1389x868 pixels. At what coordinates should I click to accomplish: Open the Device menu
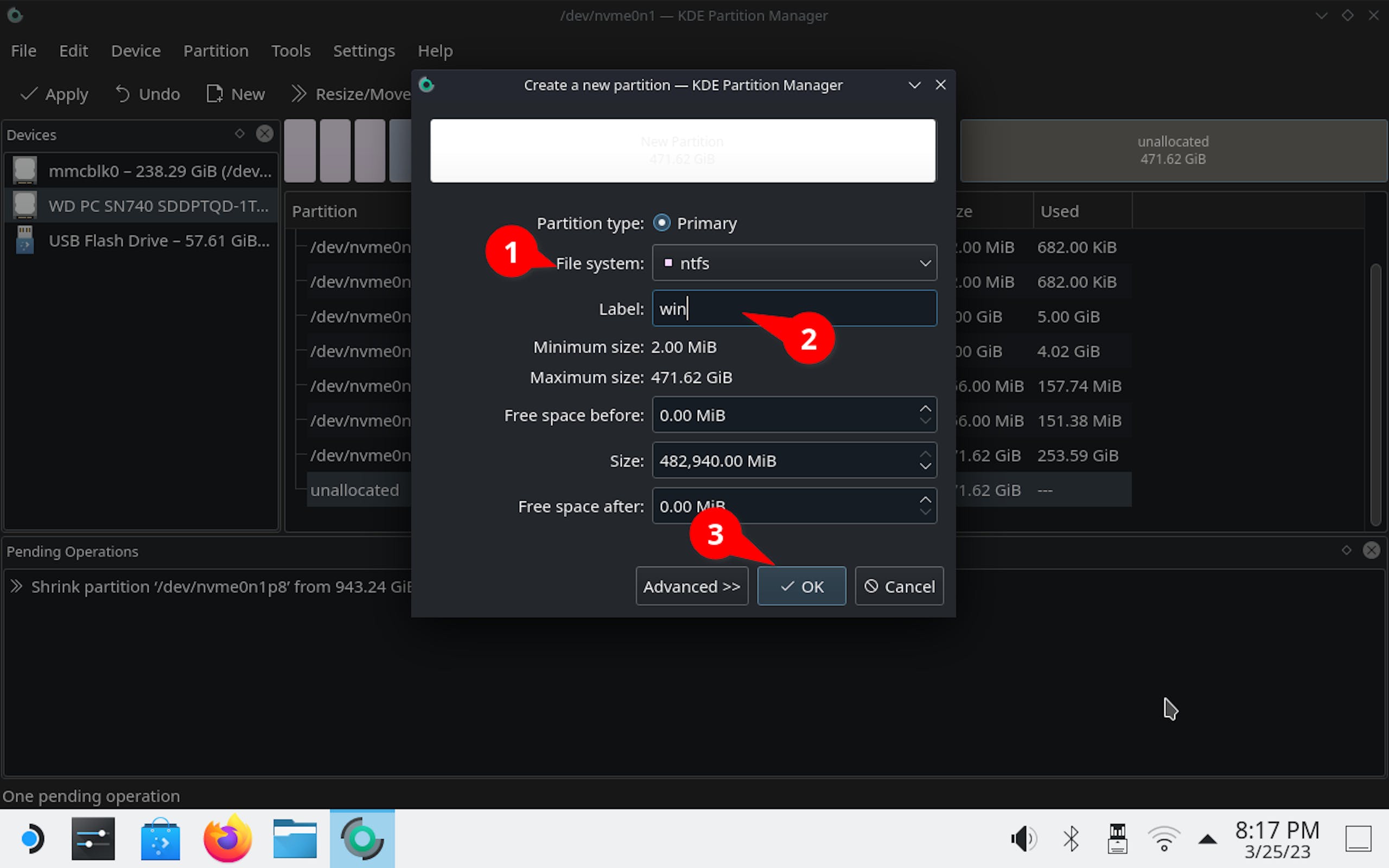(136, 50)
